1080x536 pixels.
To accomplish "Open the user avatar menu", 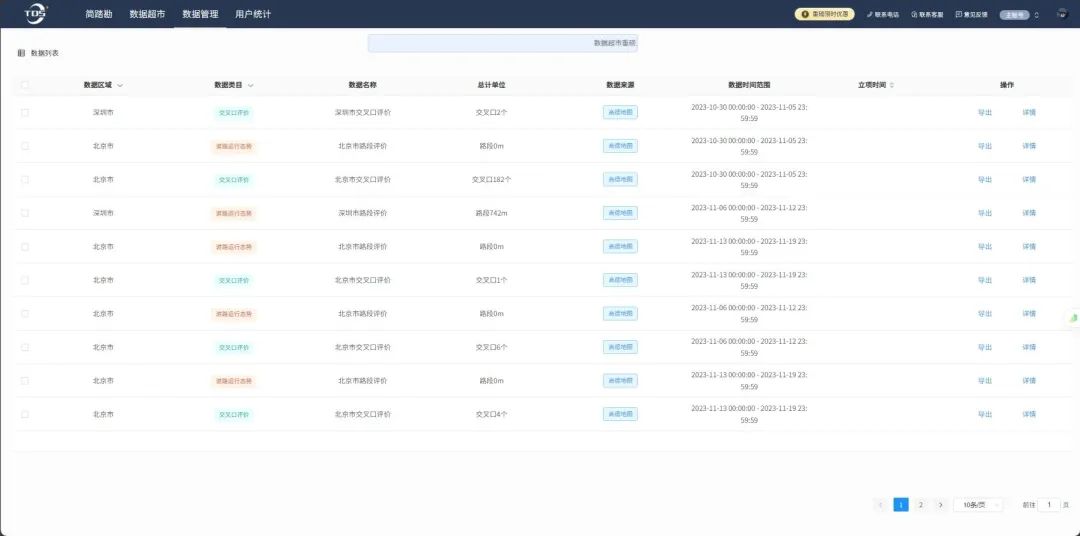I will pos(1062,14).
